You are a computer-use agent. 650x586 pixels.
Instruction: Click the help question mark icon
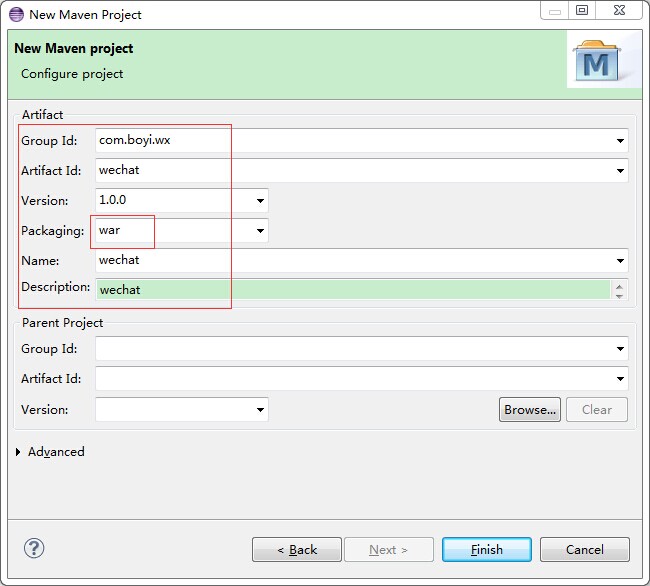[x=34, y=548]
